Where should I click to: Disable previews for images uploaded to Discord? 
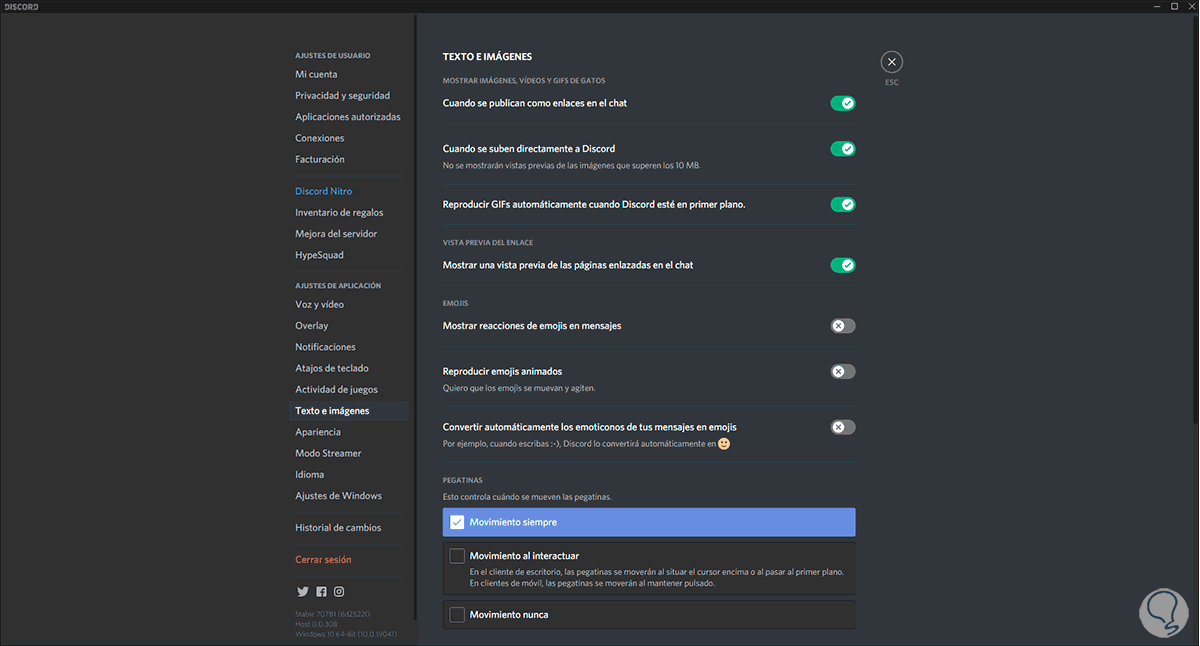tap(842, 149)
